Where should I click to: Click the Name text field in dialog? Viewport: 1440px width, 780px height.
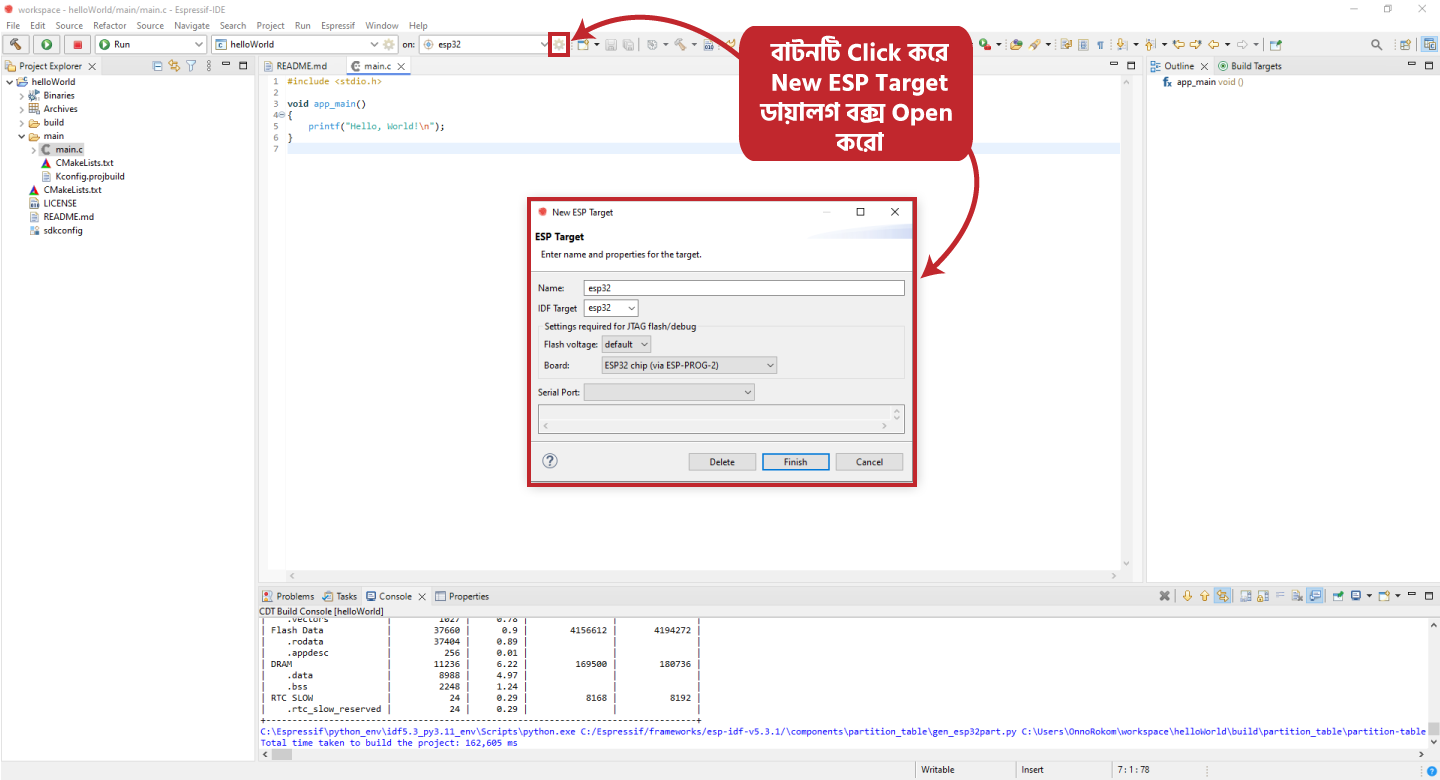click(743, 288)
